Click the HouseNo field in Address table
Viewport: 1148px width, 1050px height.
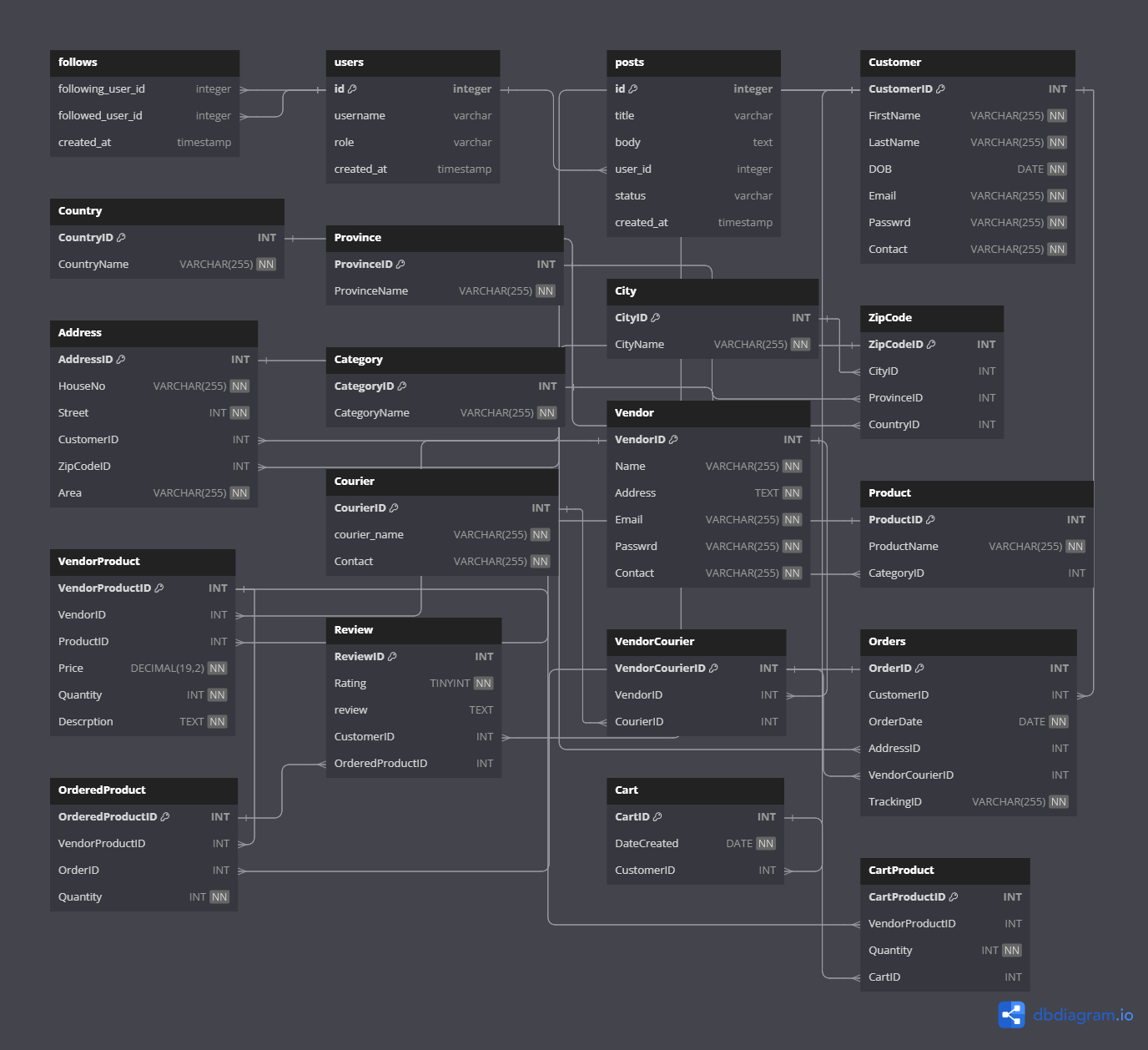154,386
